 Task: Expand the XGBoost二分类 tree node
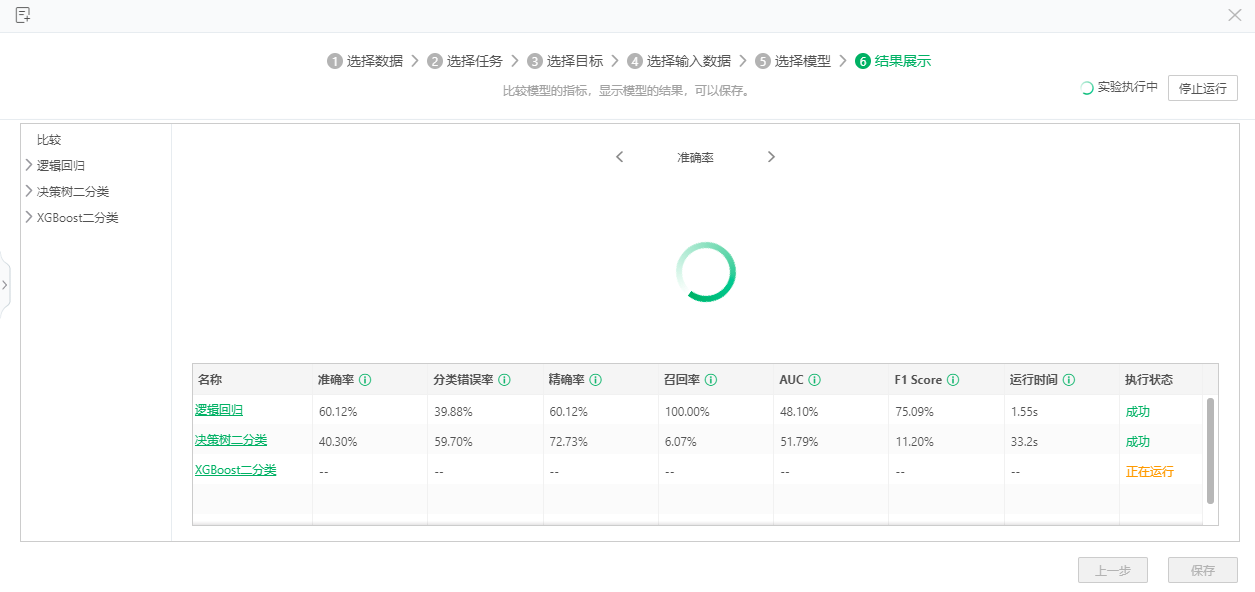(28, 217)
